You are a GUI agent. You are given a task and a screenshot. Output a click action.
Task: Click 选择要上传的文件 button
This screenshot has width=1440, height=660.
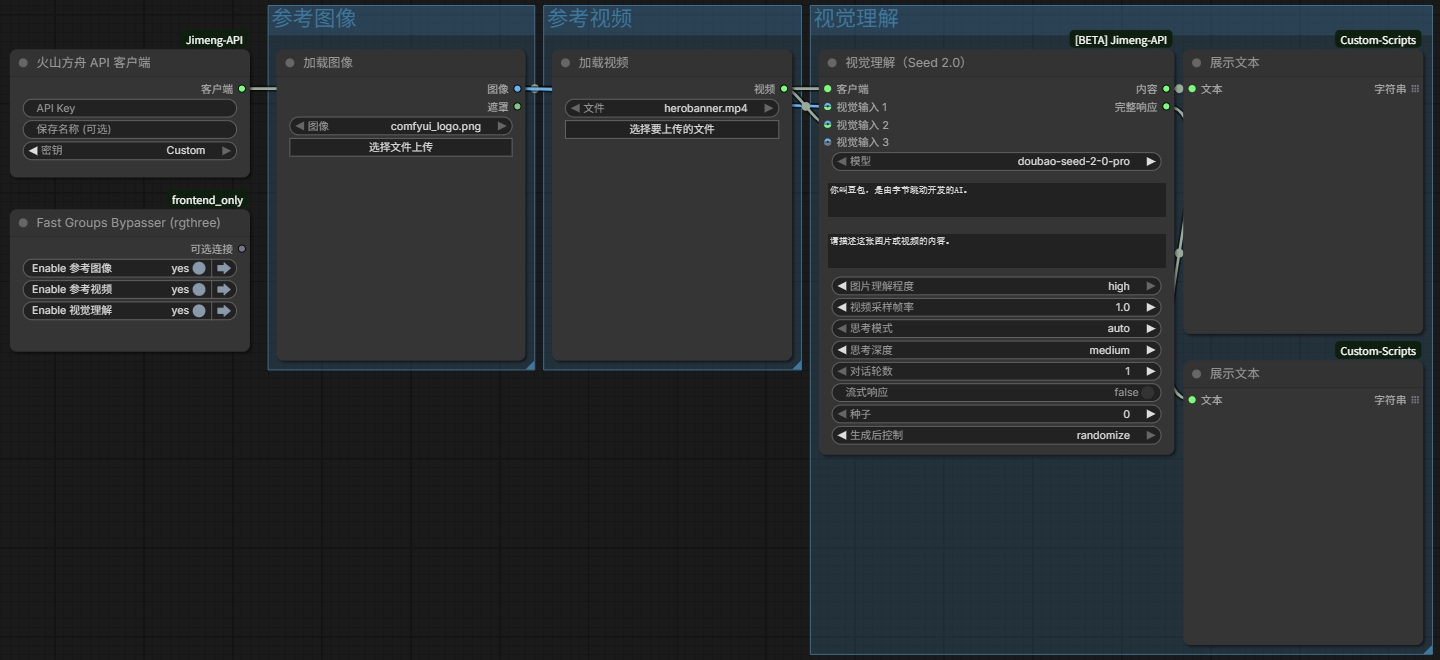pyautogui.click(x=672, y=129)
